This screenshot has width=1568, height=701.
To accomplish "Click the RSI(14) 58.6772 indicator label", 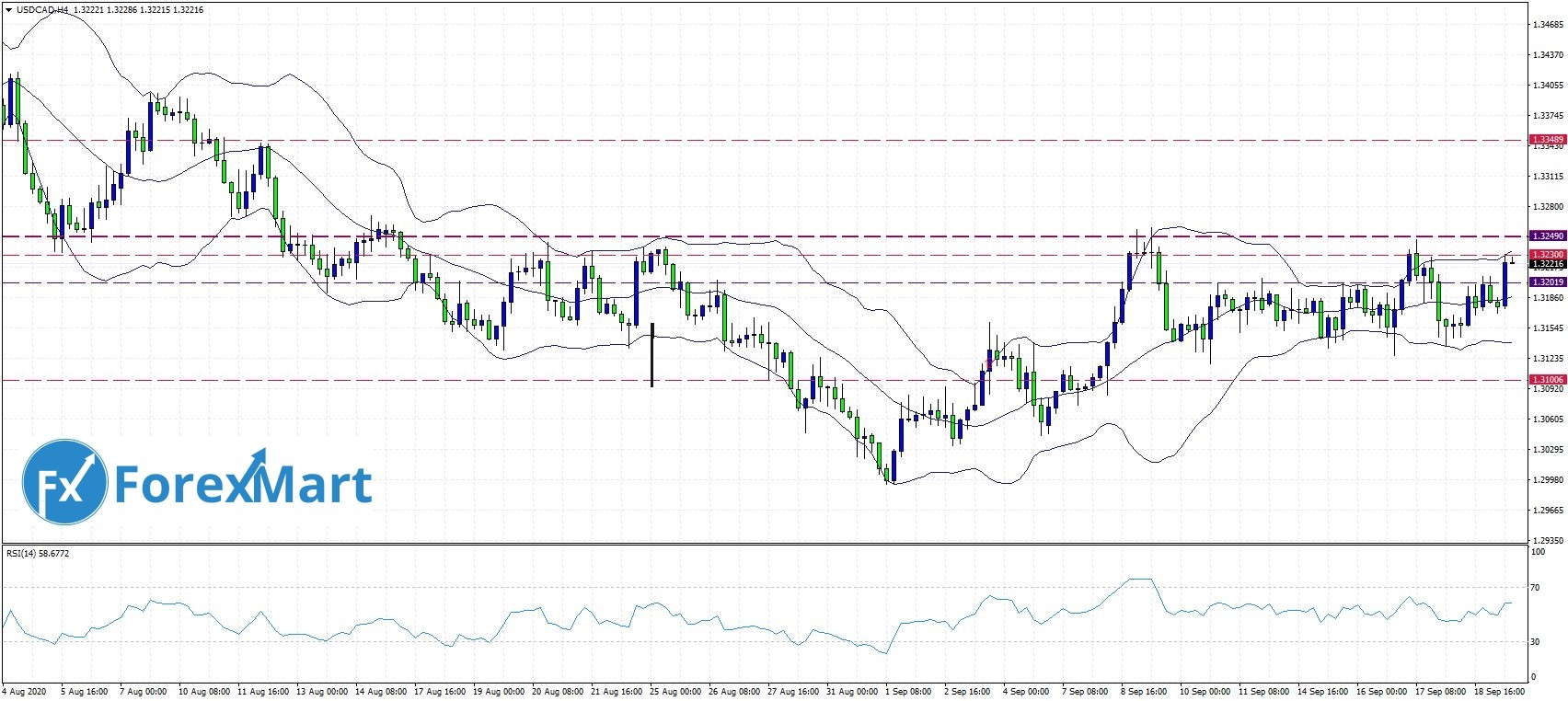I will pos(38,553).
